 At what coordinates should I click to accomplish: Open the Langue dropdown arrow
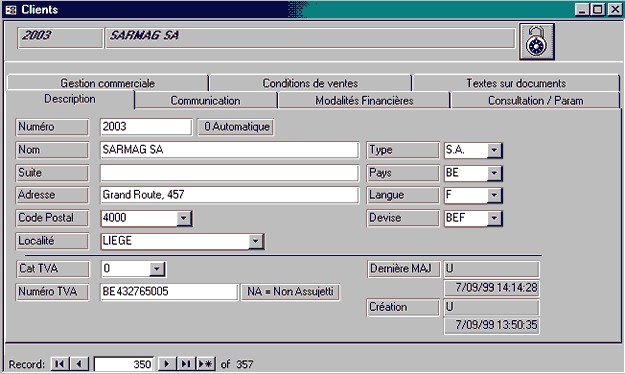click(494, 195)
